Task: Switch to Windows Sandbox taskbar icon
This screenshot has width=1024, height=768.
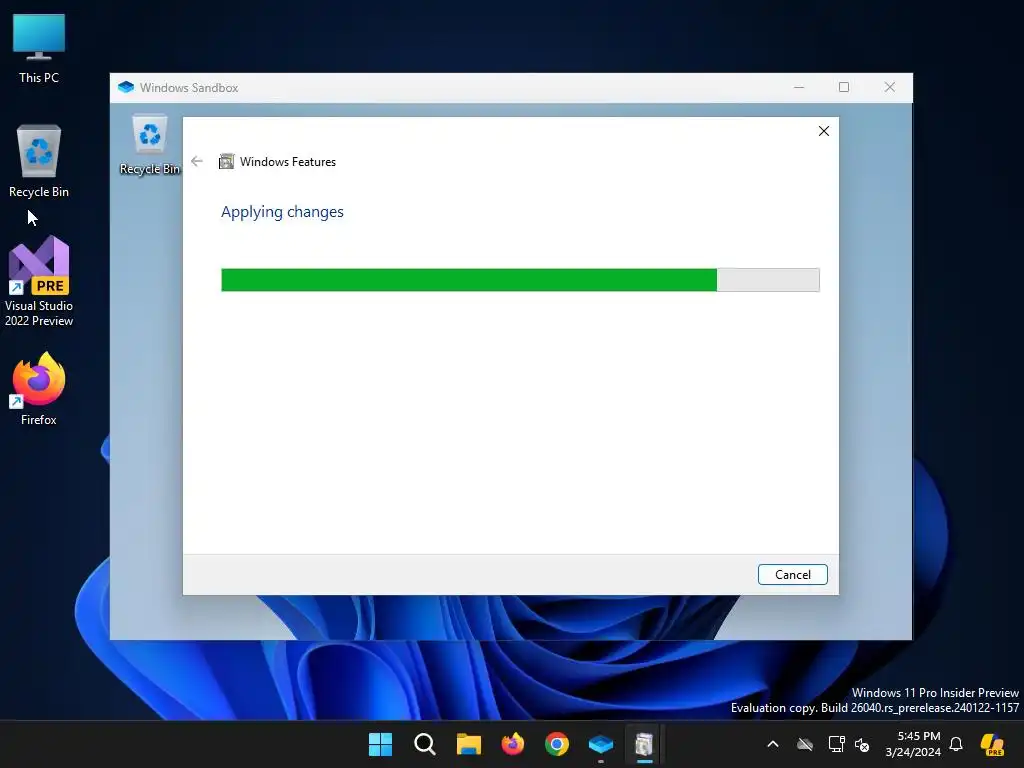Action: click(x=601, y=744)
